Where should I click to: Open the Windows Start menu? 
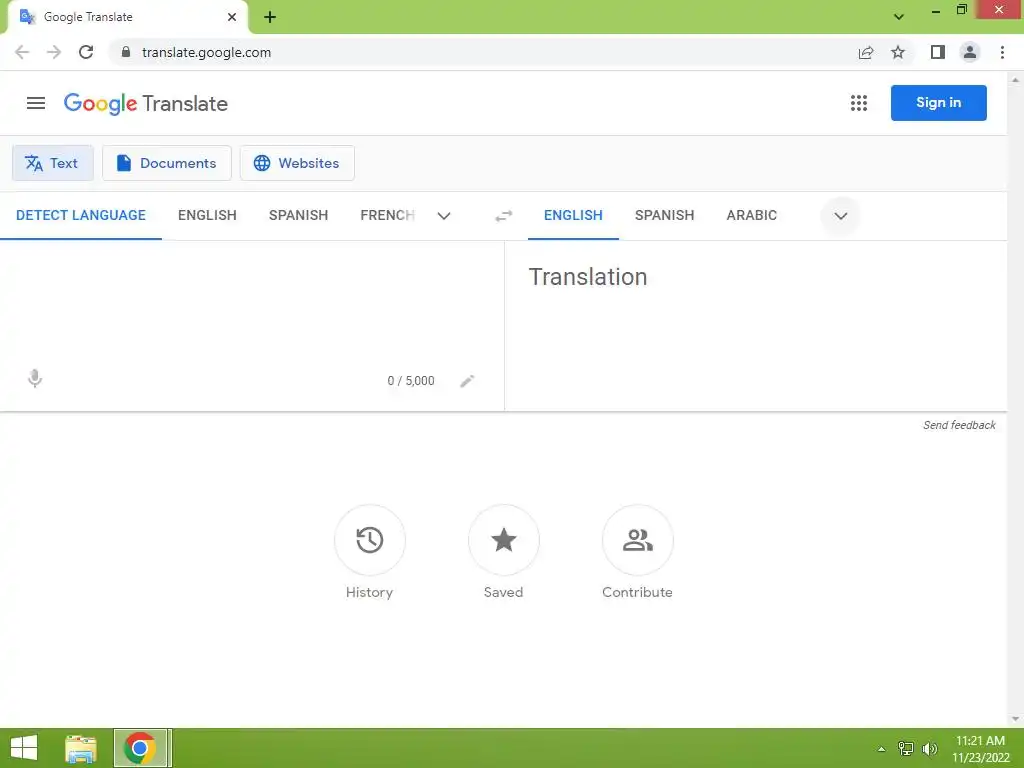[24, 748]
